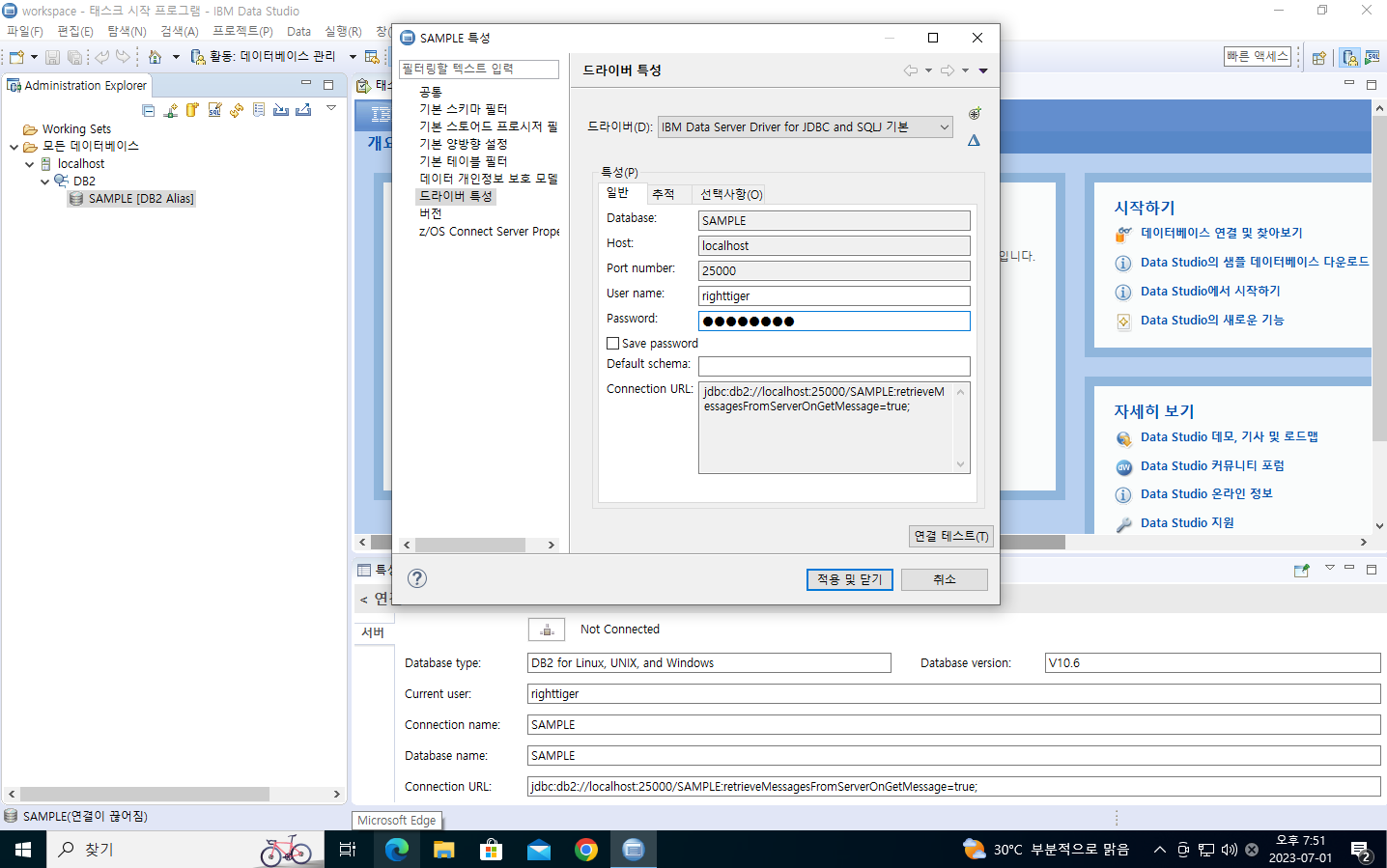Click the Password input field

[x=835, y=322]
